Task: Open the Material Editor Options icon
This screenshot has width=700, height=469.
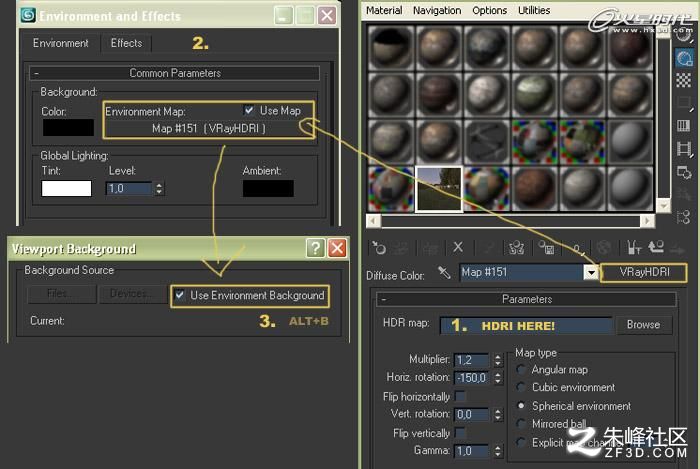Action: pyautogui.click(x=684, y=172)
